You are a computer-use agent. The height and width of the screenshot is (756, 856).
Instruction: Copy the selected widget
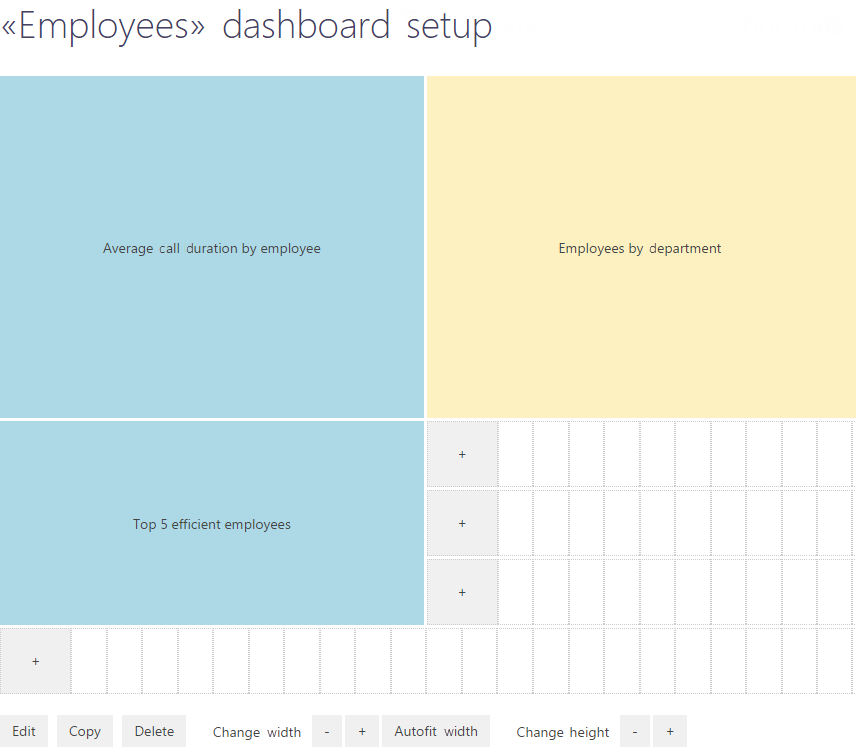click(x=84, y=731)
